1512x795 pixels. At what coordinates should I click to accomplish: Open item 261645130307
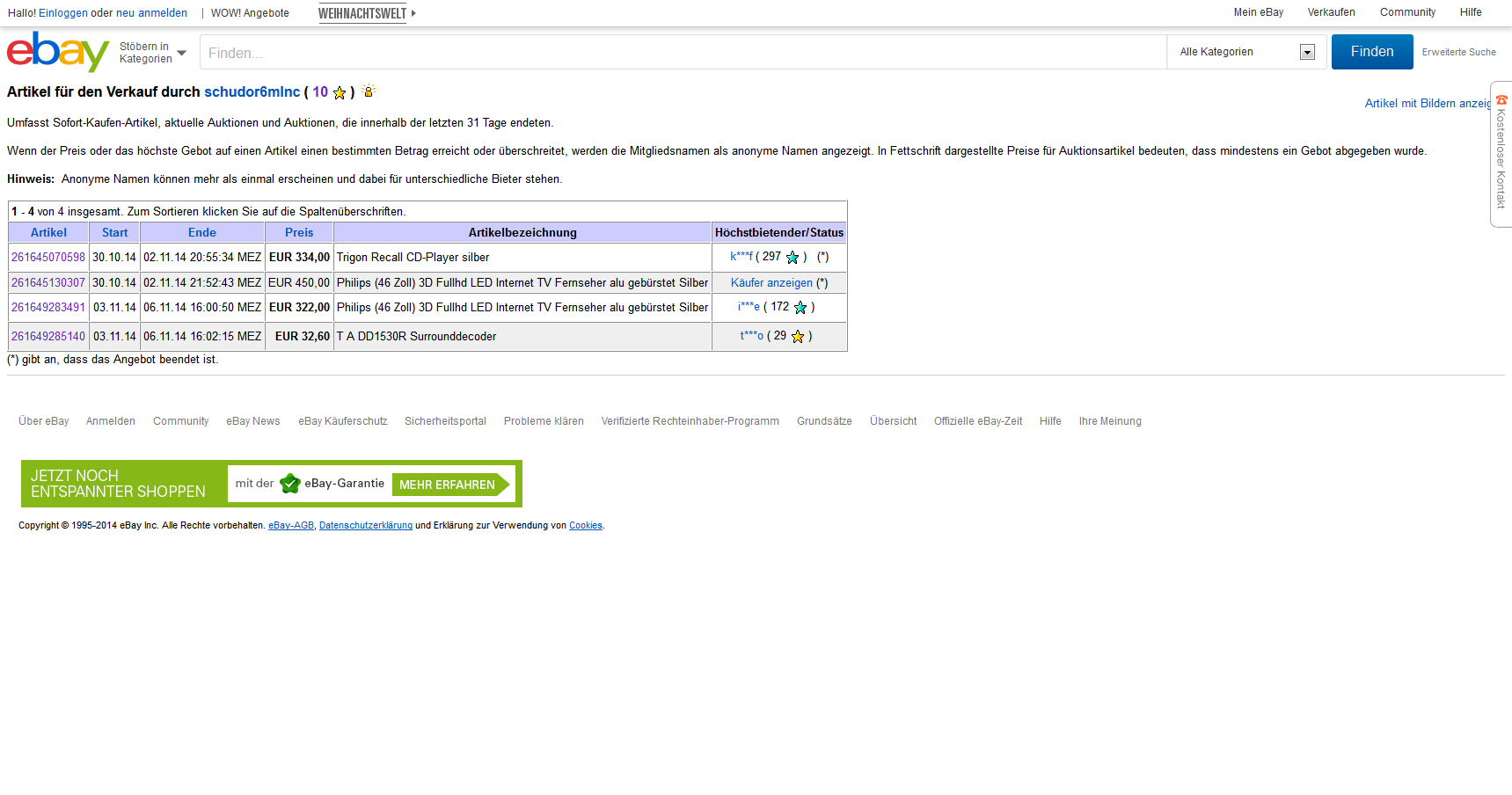click(x=48, y=283)
